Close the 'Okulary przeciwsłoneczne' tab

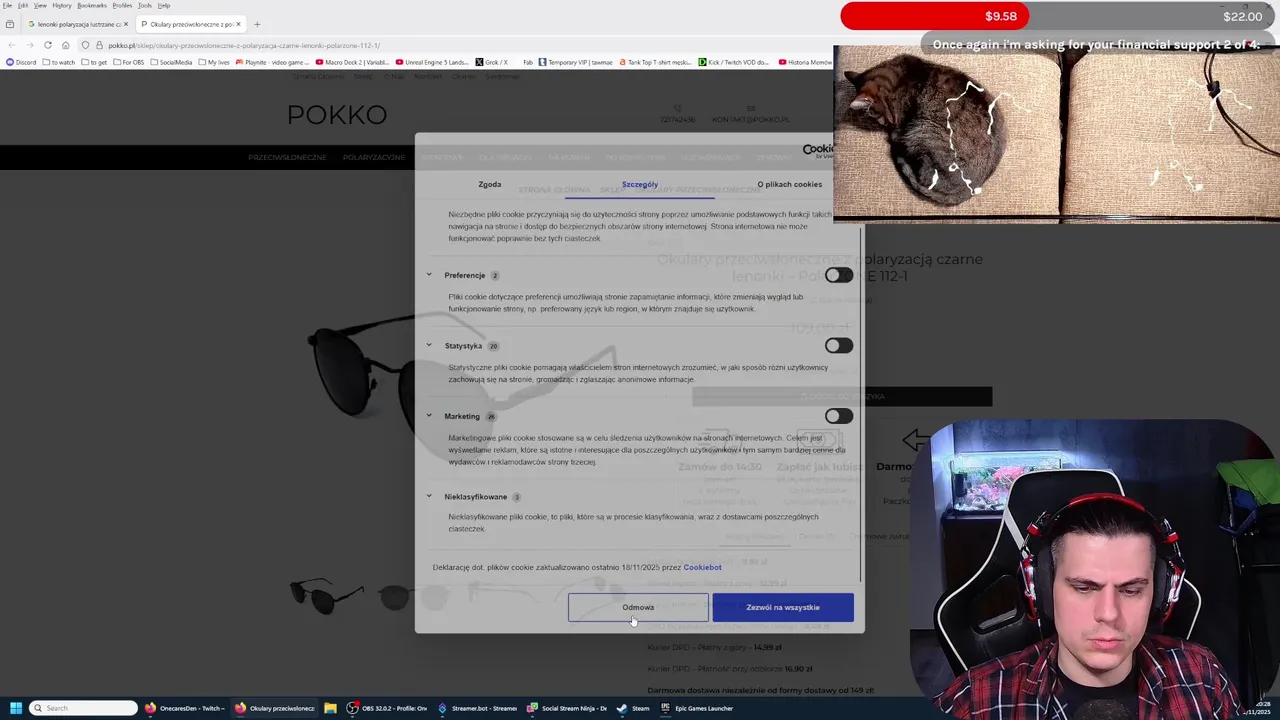tap(238, 24)
